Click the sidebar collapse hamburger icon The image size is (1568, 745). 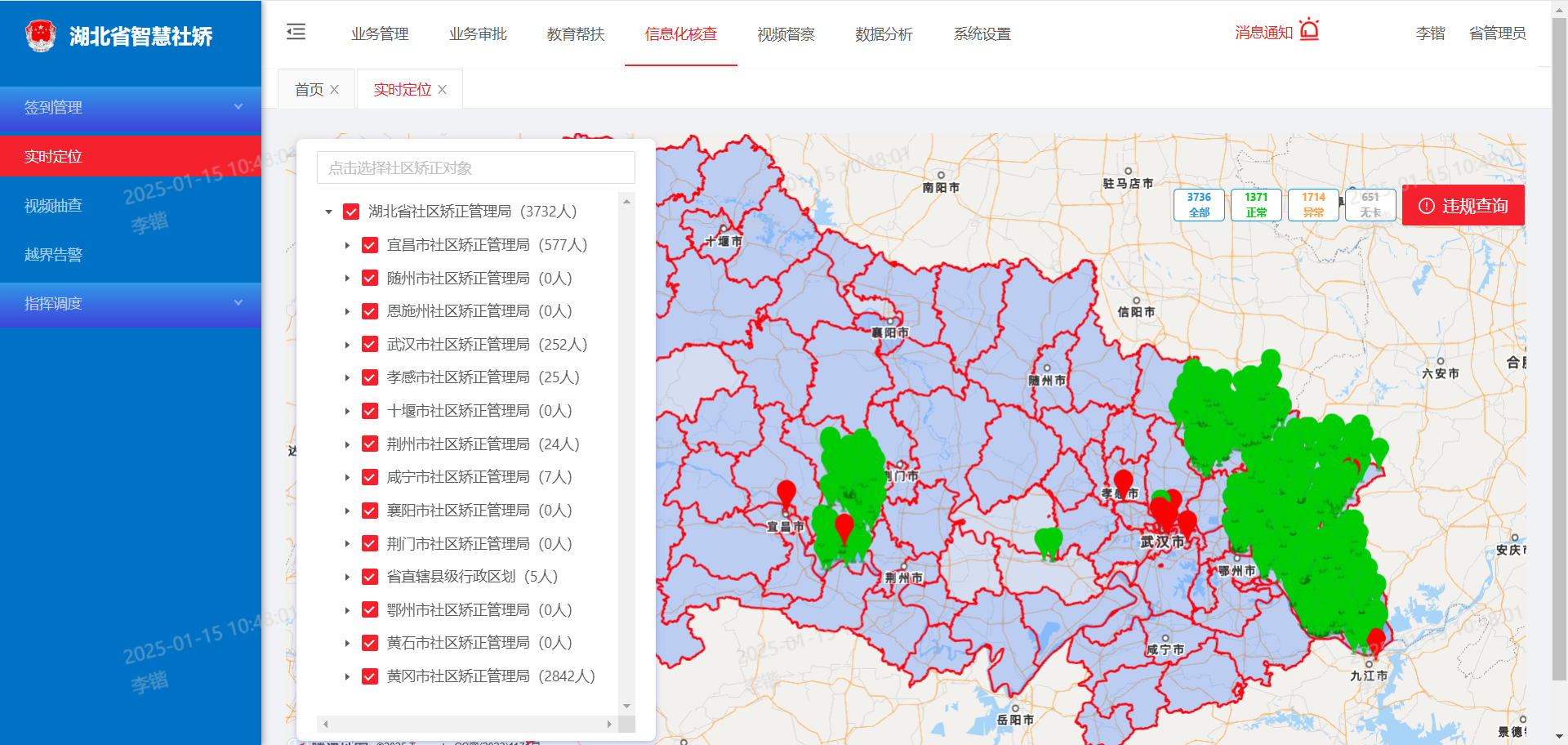tap(296, 32)
